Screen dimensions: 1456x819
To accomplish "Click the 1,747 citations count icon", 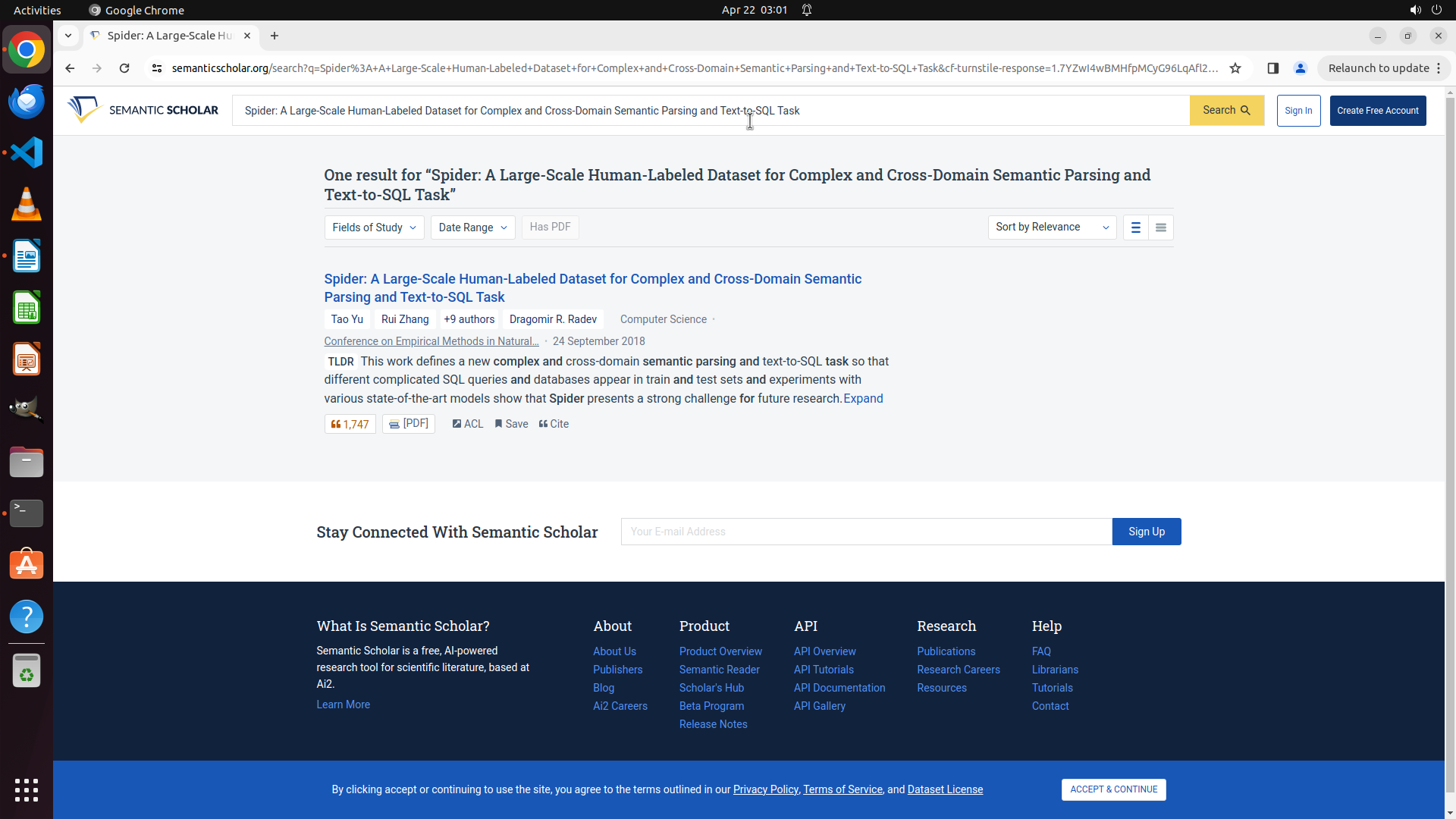I will (335, 425).
